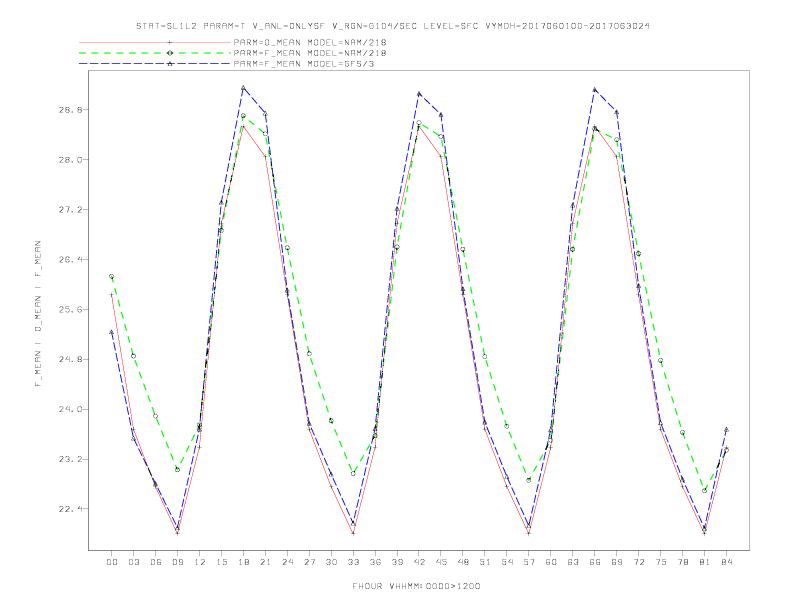Click the triangle marker on blue legend line
The height and width of the screenshot is (612, 792).
[170, 64]
